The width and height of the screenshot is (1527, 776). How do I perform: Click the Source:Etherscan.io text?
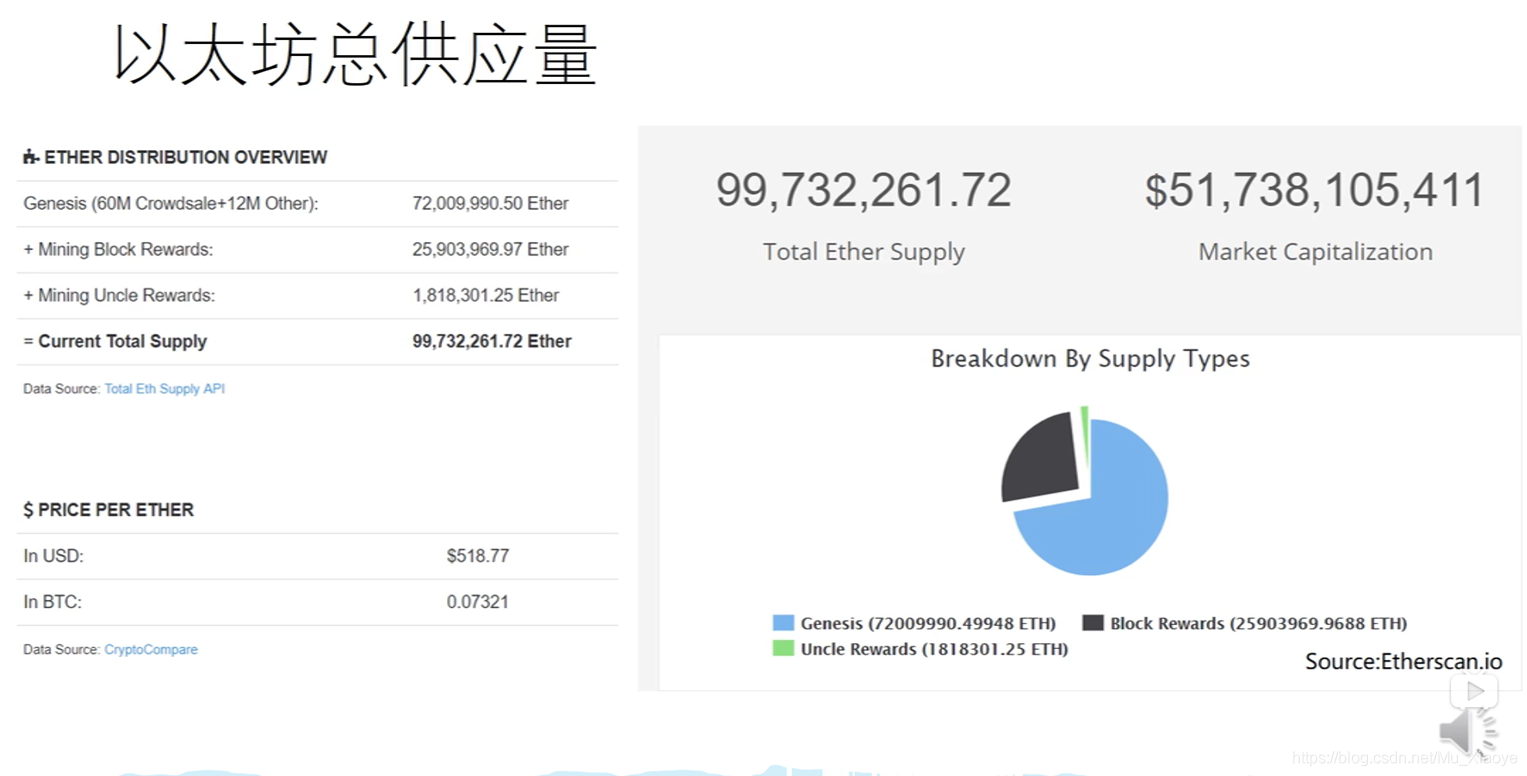tap(1404, 661)
